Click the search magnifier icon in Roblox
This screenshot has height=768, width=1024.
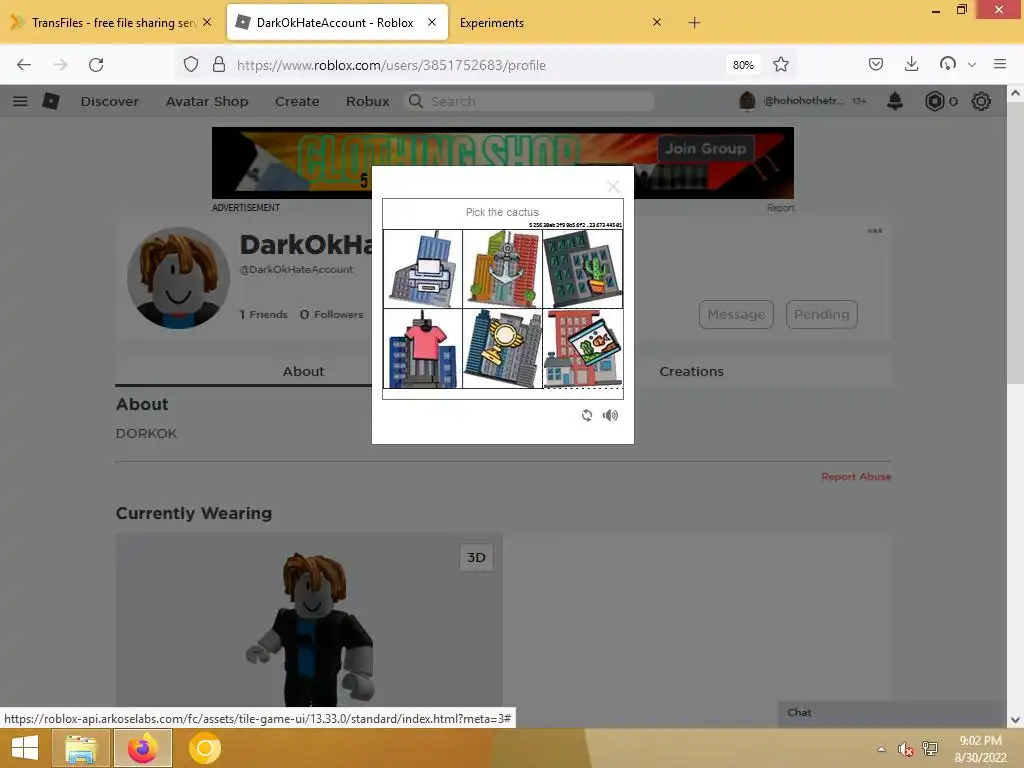(x=415, y=101)
